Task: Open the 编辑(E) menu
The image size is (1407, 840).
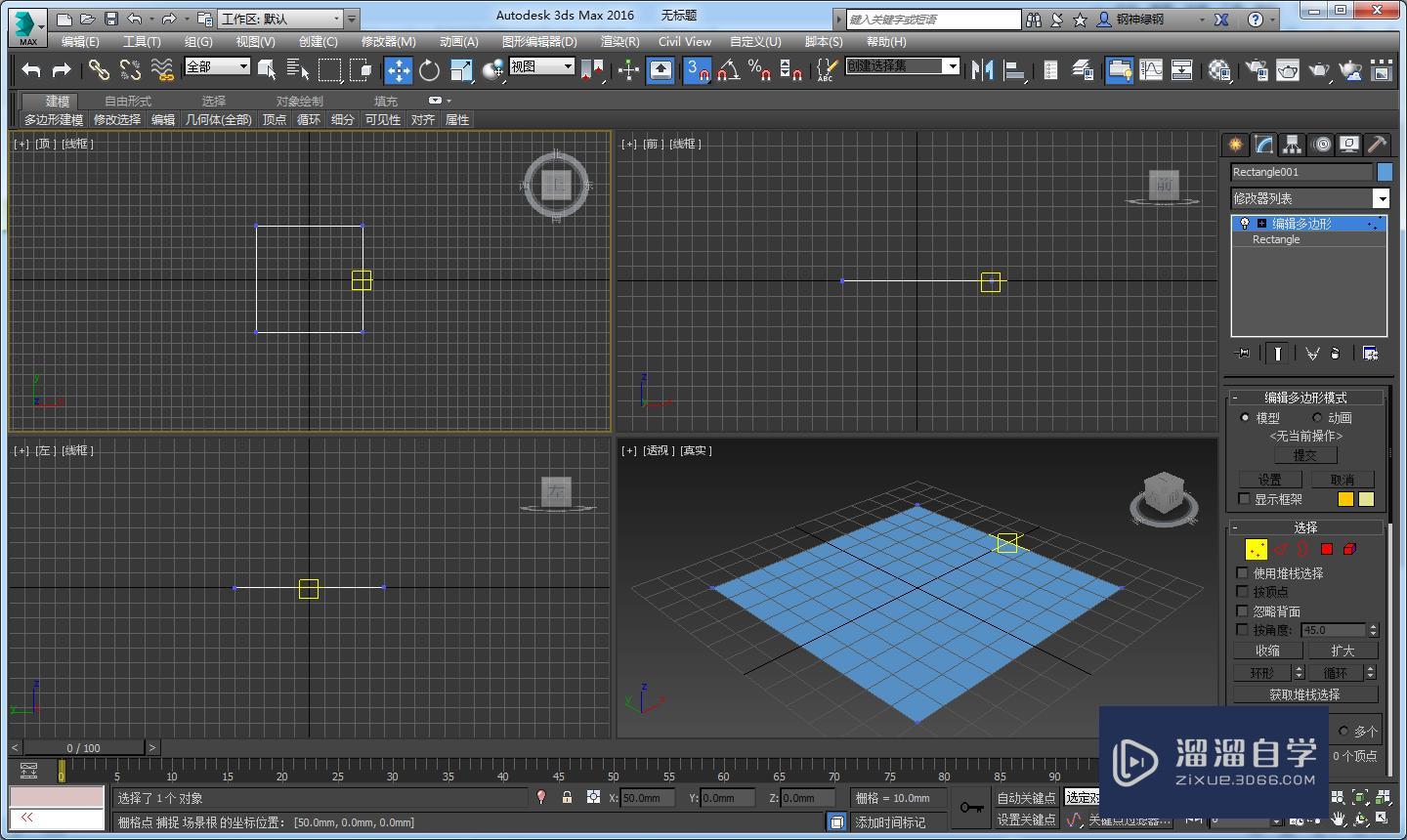Action: click(x=80, y=42)
